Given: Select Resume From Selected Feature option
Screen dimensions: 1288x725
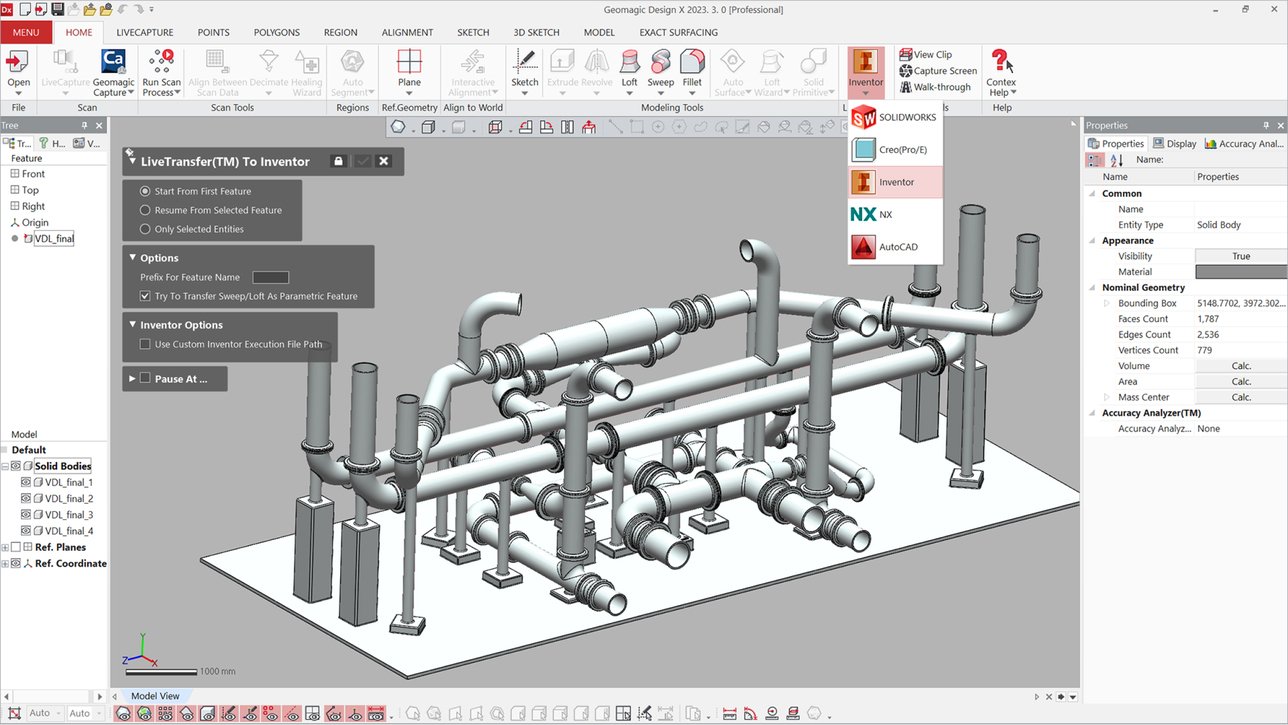Looking at the screenshot, I should (146, 210).
